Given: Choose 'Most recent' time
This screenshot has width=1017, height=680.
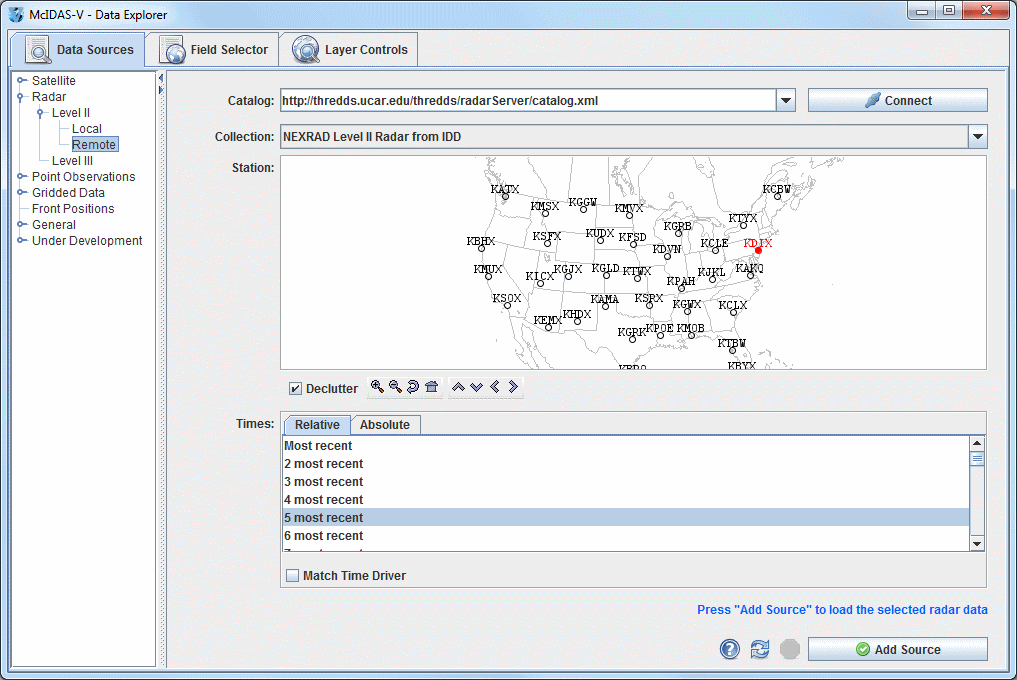Looking at the screenshot, I should pos(627,446).
